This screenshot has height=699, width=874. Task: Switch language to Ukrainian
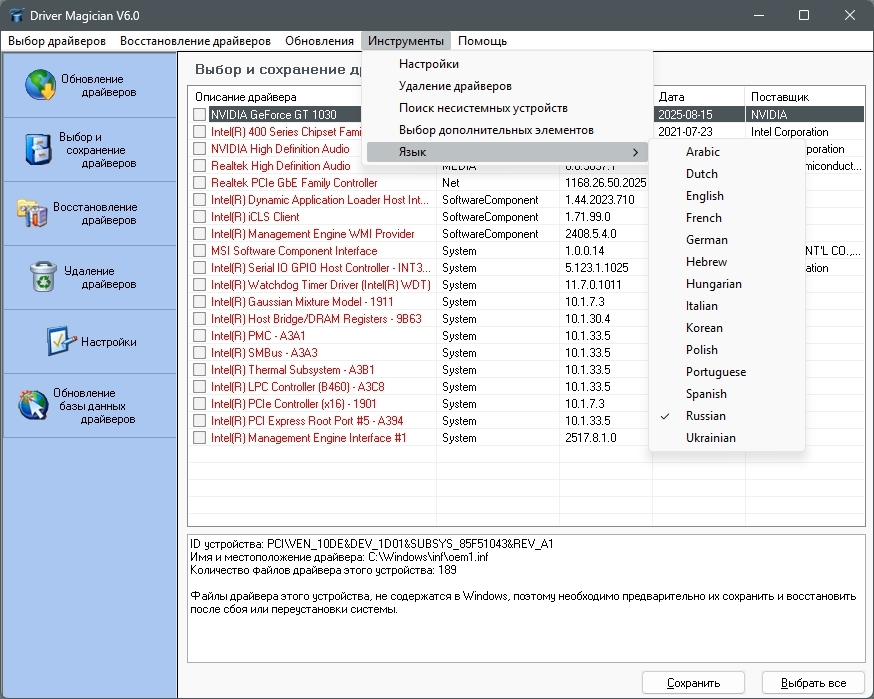pyautogui.click(x=726, y=438)
